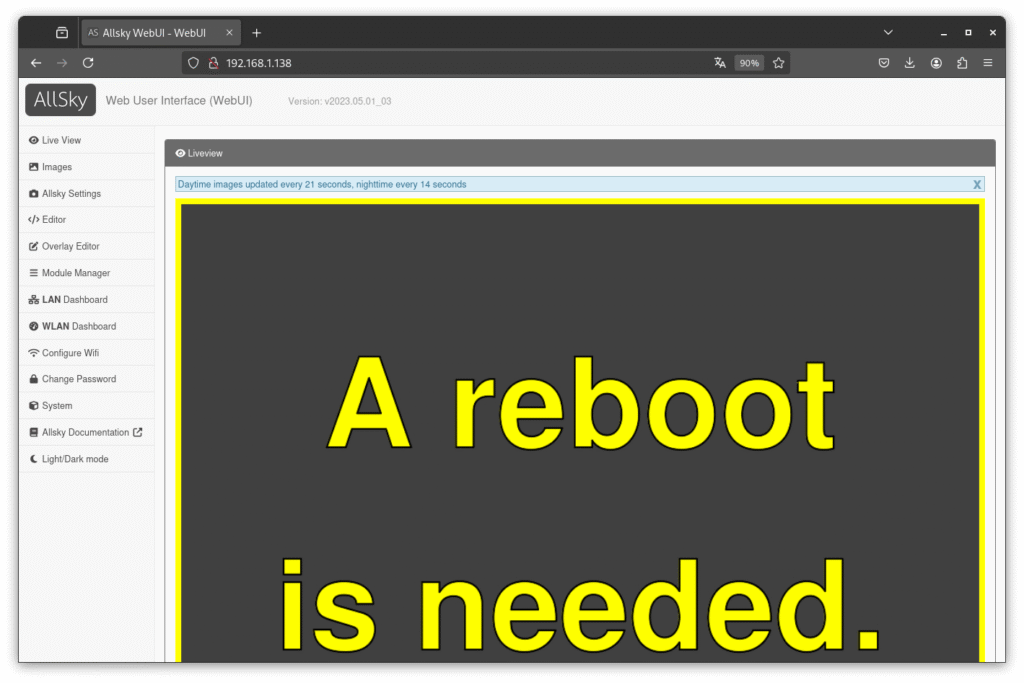Open the Module Manager page

(x=75, y=273)
